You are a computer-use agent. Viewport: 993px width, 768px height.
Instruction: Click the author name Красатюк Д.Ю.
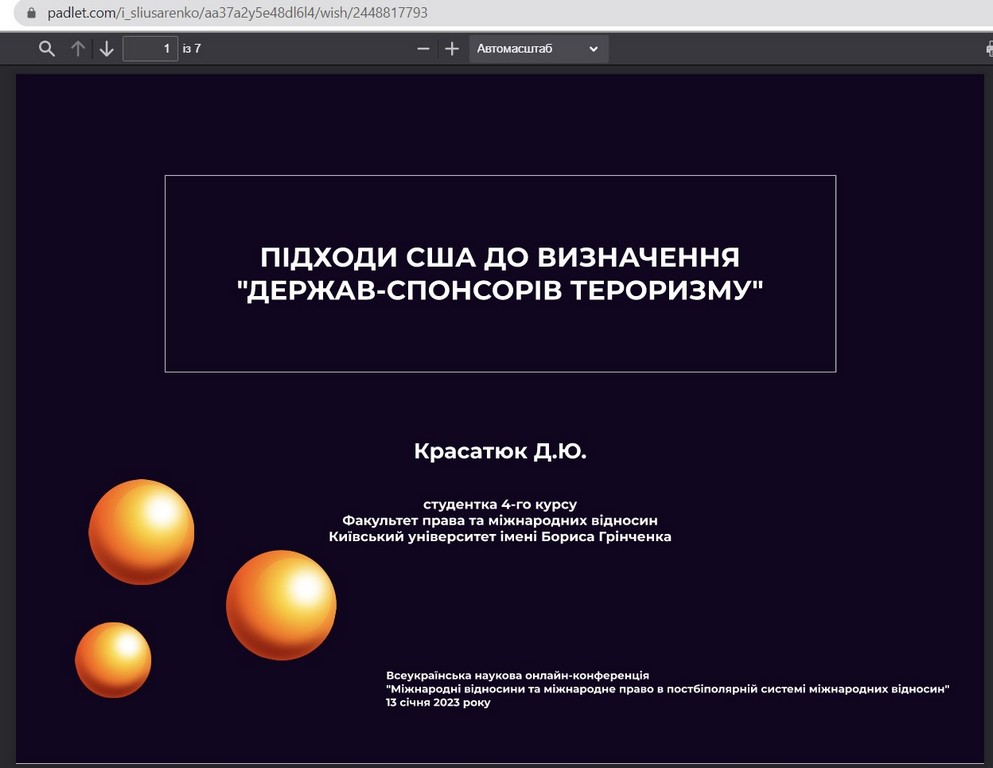click(500, 451)
